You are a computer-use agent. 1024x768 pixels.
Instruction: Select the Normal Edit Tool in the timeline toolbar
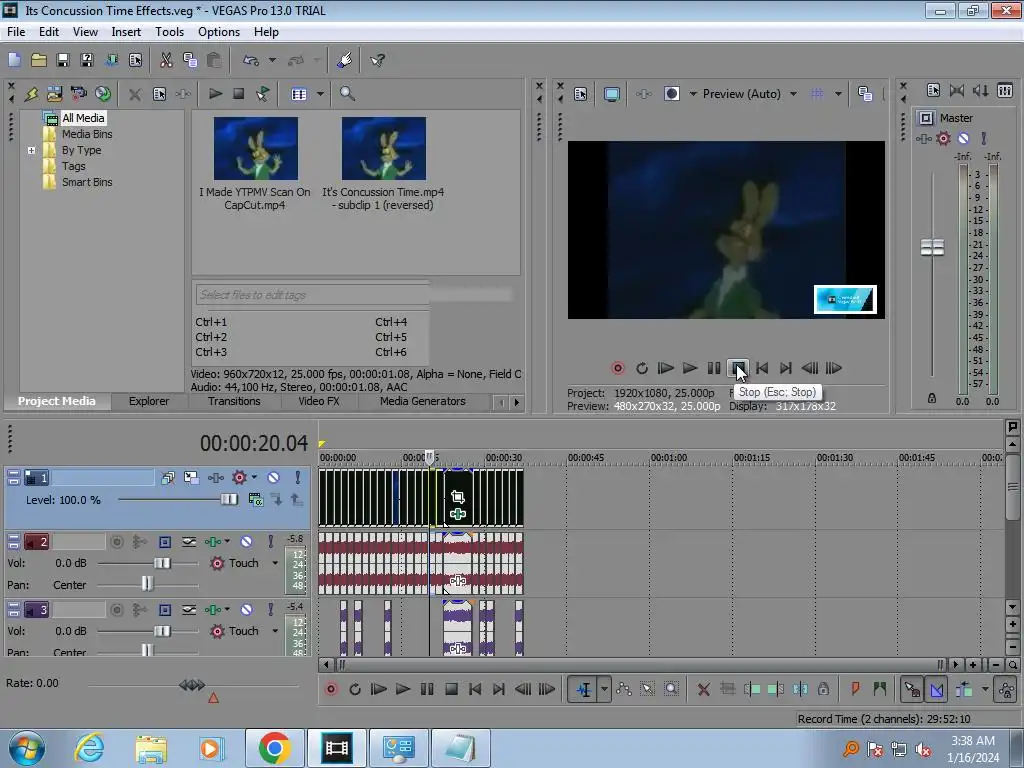584,689
